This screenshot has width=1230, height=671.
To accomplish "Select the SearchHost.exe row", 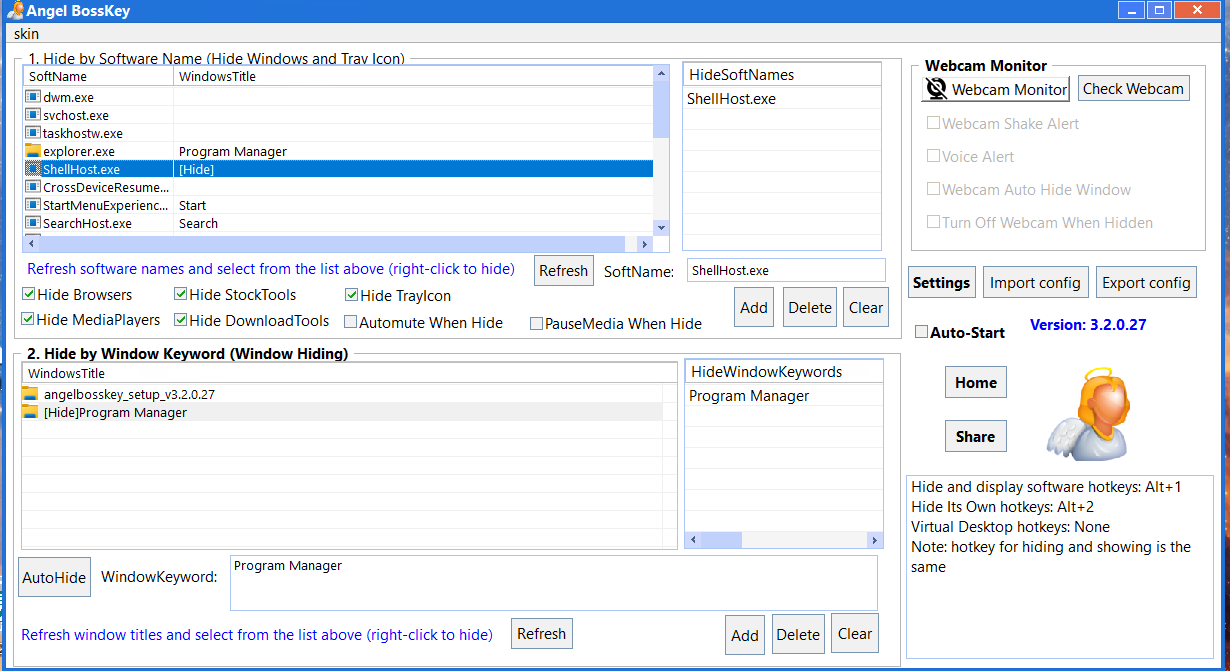I will coord(338,223).
